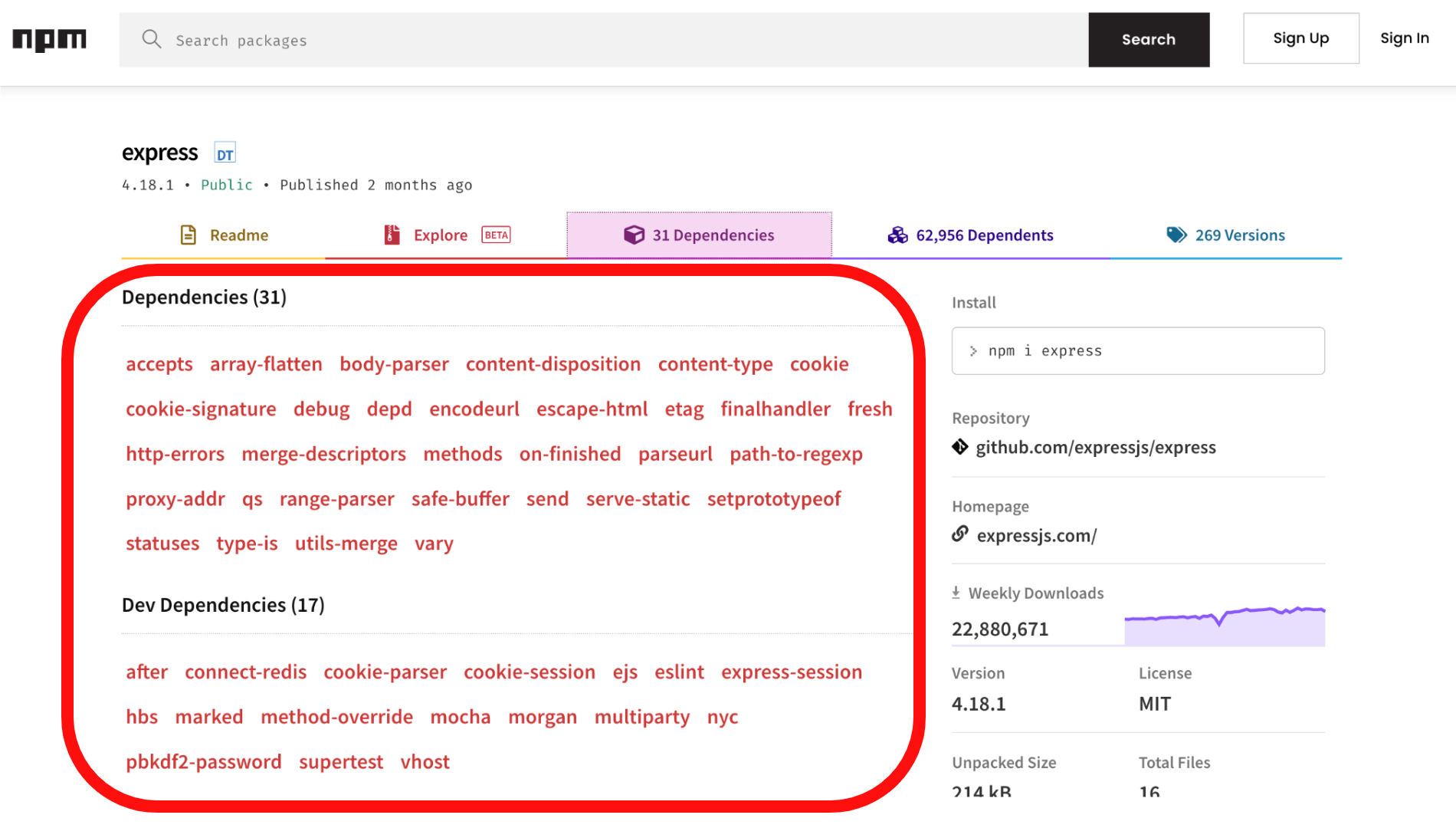This screenshot has width=1456, height=828.
Task: Open the qs dependency
Action: coord(252,499)
